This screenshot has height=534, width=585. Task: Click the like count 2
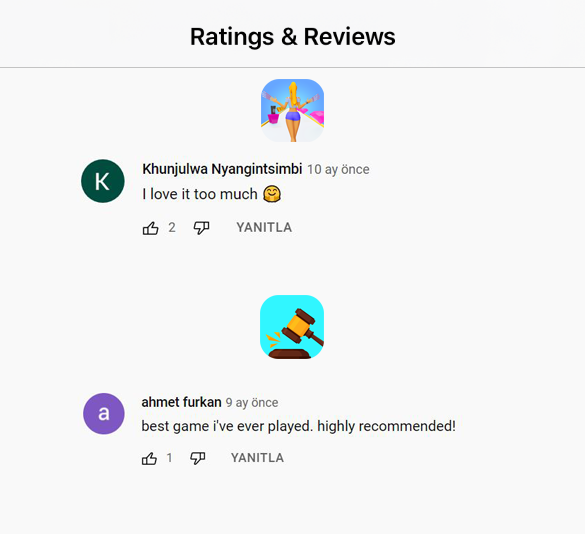[172, 227]
